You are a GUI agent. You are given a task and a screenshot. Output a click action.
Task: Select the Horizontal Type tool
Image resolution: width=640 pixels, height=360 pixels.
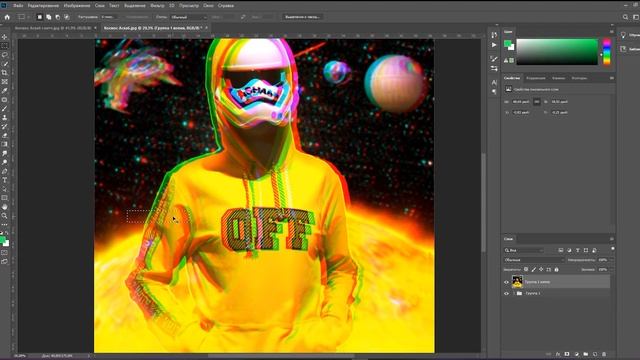[x=4, y=180]
